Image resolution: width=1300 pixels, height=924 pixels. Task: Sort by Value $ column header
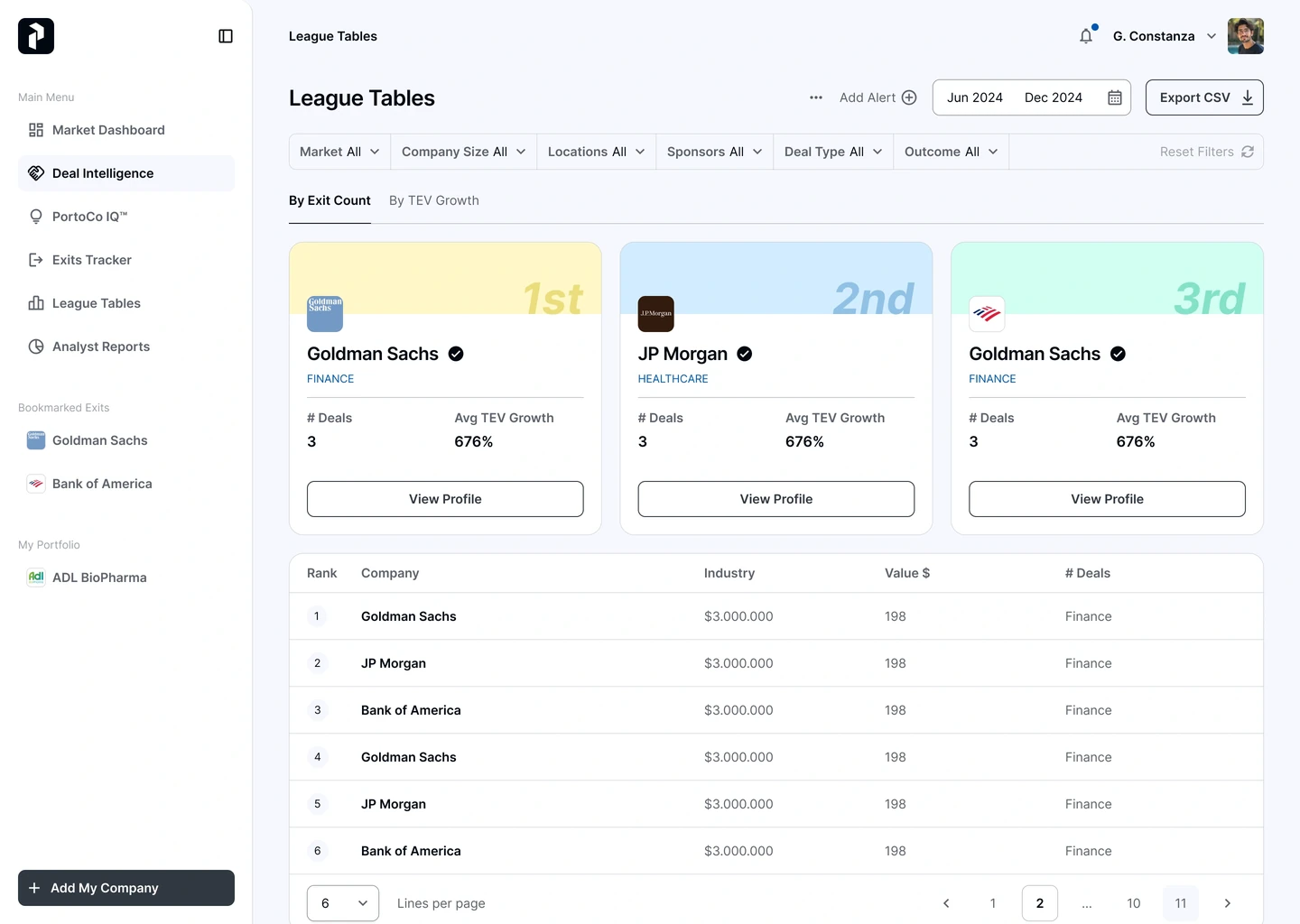[x=907, y=573]
